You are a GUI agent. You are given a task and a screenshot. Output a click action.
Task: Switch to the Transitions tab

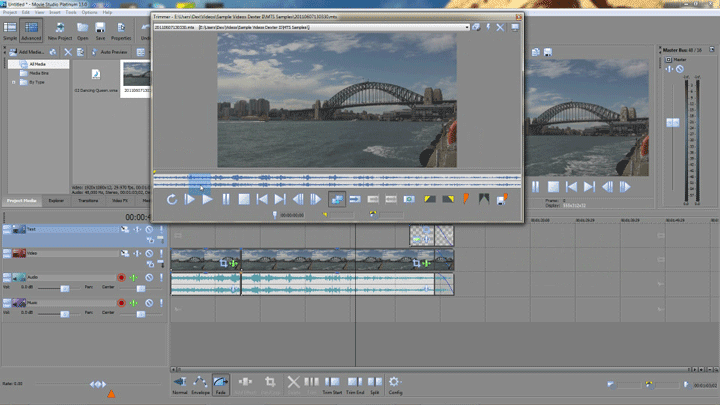tap(89, 201)
